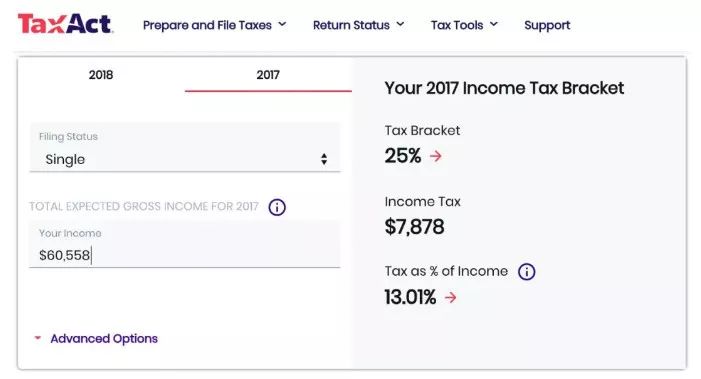Open the Filing Status dropdown showing Single
This screenshot has width=701, height=379.
[185, 147]
